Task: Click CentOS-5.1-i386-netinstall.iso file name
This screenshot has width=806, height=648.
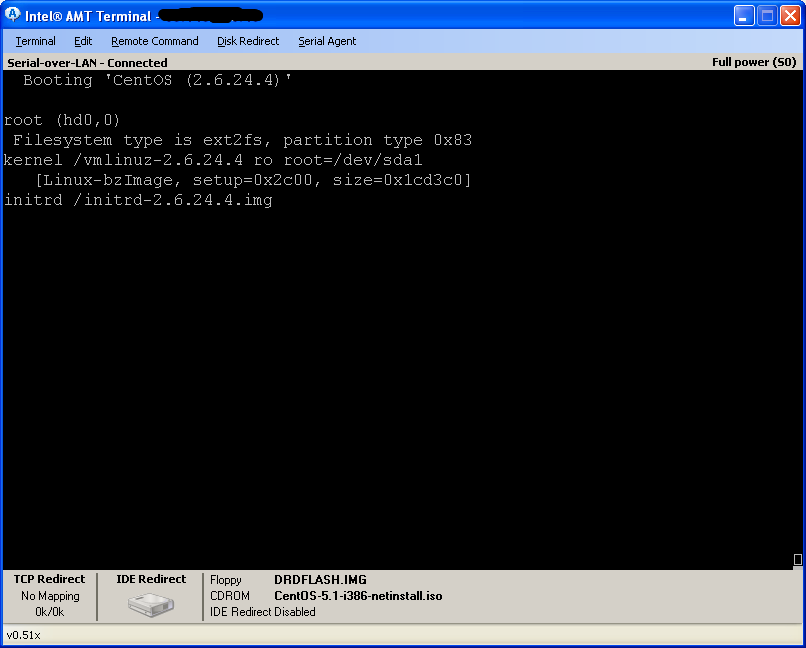Action: 358,596
